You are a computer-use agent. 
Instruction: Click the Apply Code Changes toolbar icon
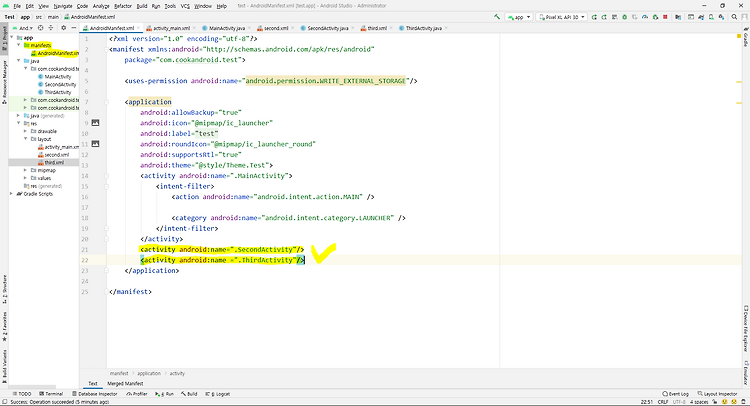[x=615, y=17]
